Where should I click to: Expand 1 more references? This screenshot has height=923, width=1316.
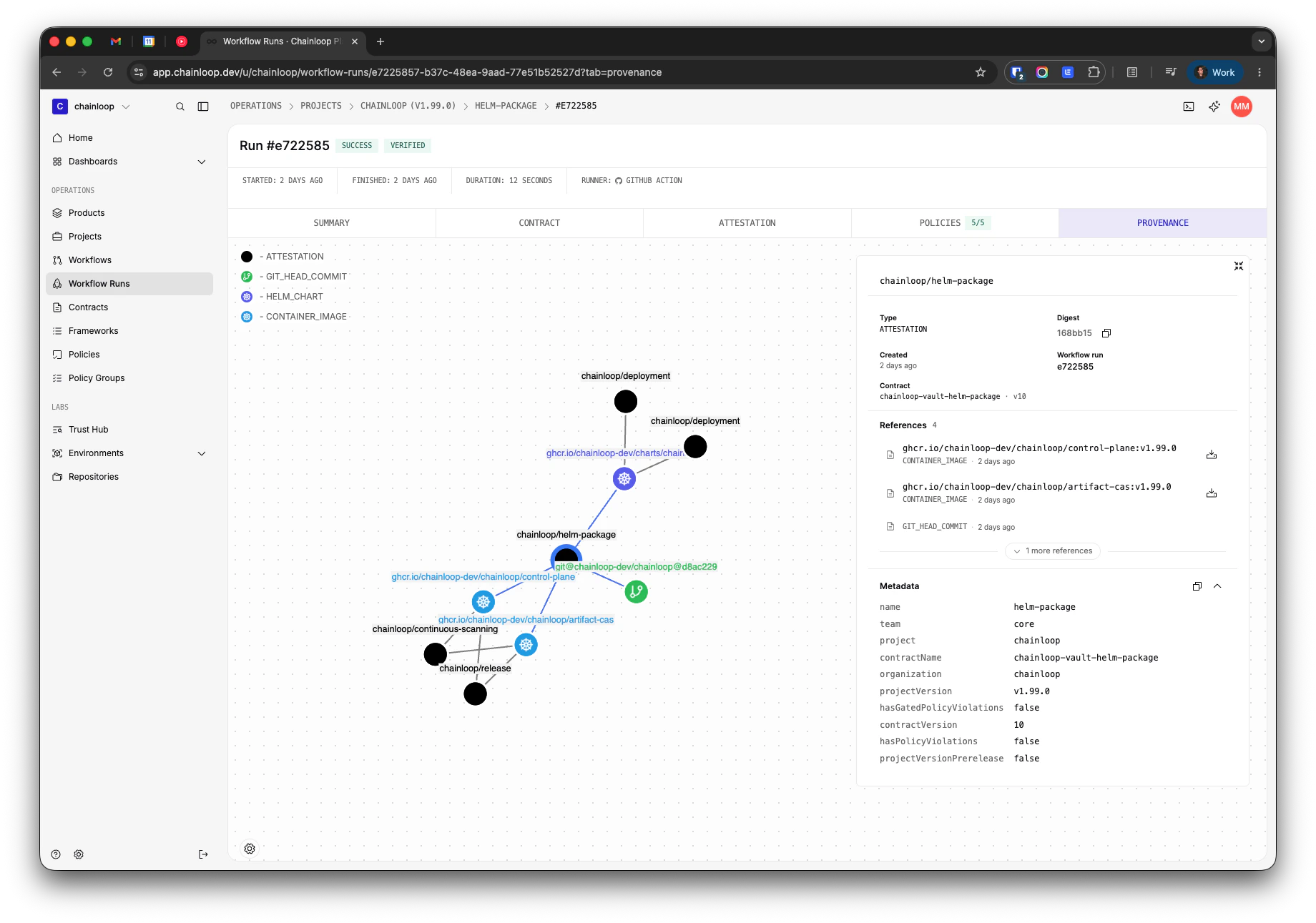pos(1053,551)
